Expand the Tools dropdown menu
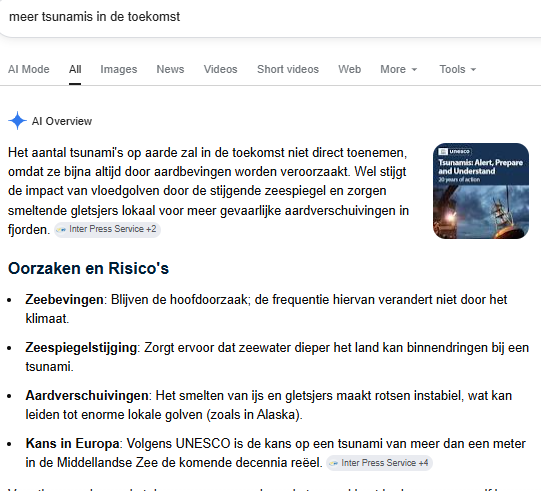This screenshot has height=491, width=541. [x=458, y=69]
